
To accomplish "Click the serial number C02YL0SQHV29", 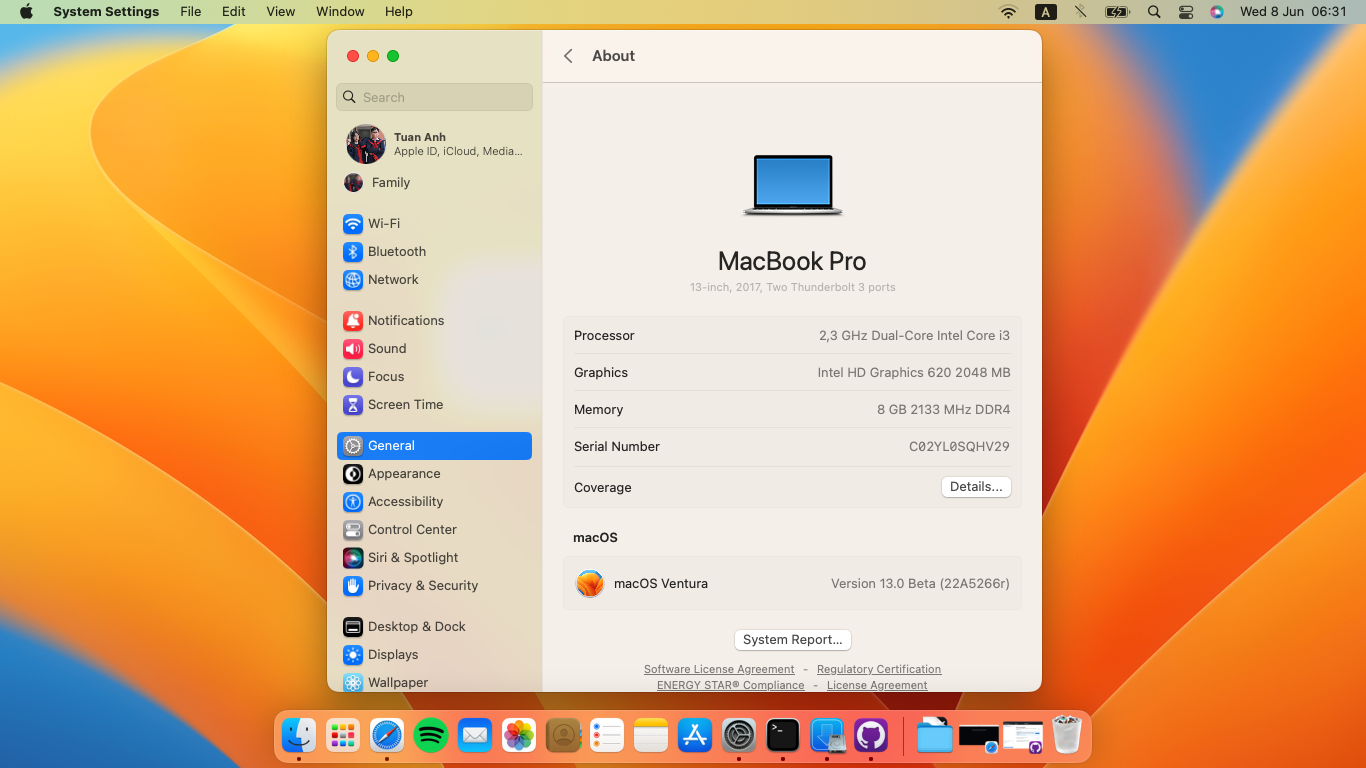I will (959, 447).
